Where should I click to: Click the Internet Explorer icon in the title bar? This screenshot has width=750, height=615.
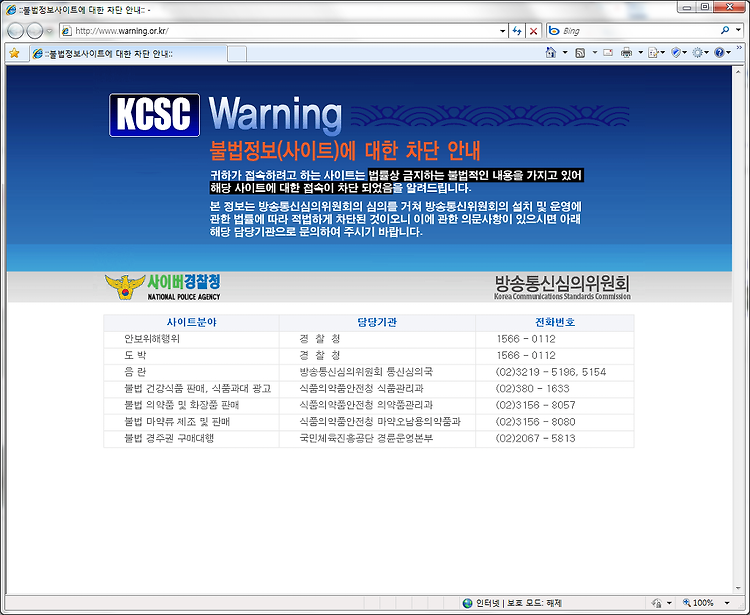pos(11,9)
